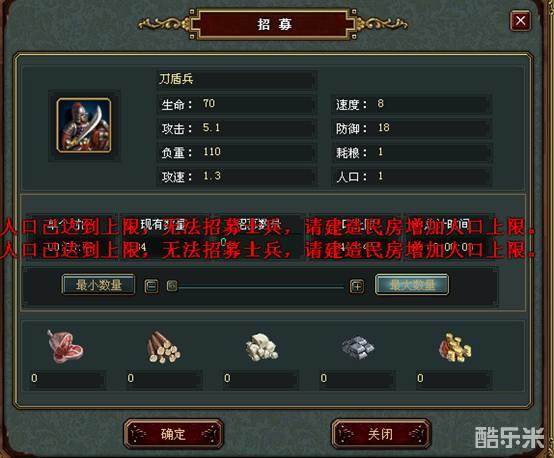This screenshot has height=458, width=554.
Task: Click the 关闭 button
Action: (x=381, y=434)
